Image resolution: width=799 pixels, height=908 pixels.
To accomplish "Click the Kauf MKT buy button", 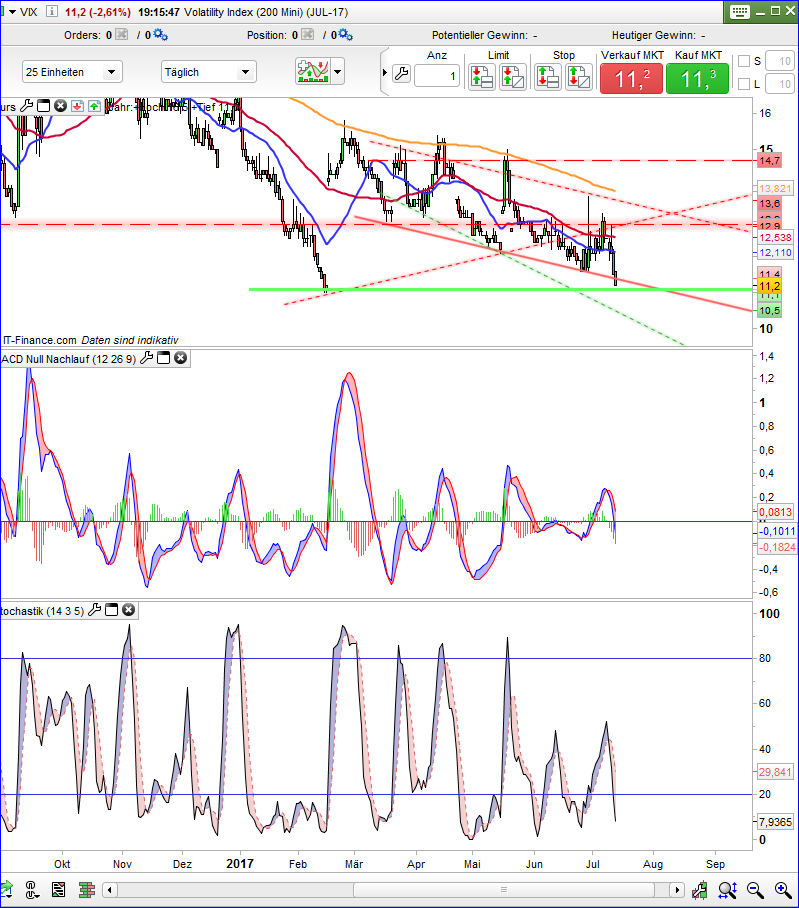I will click(697, 78).
